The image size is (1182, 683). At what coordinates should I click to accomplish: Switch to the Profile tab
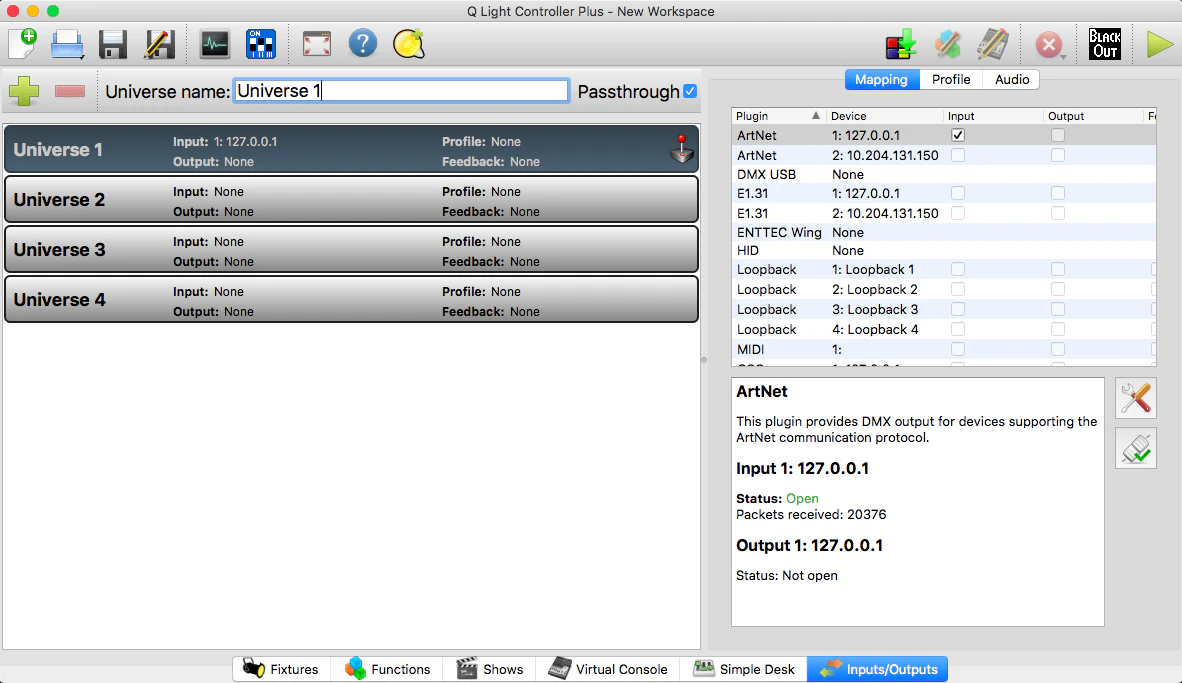click(x=951, y=79)
